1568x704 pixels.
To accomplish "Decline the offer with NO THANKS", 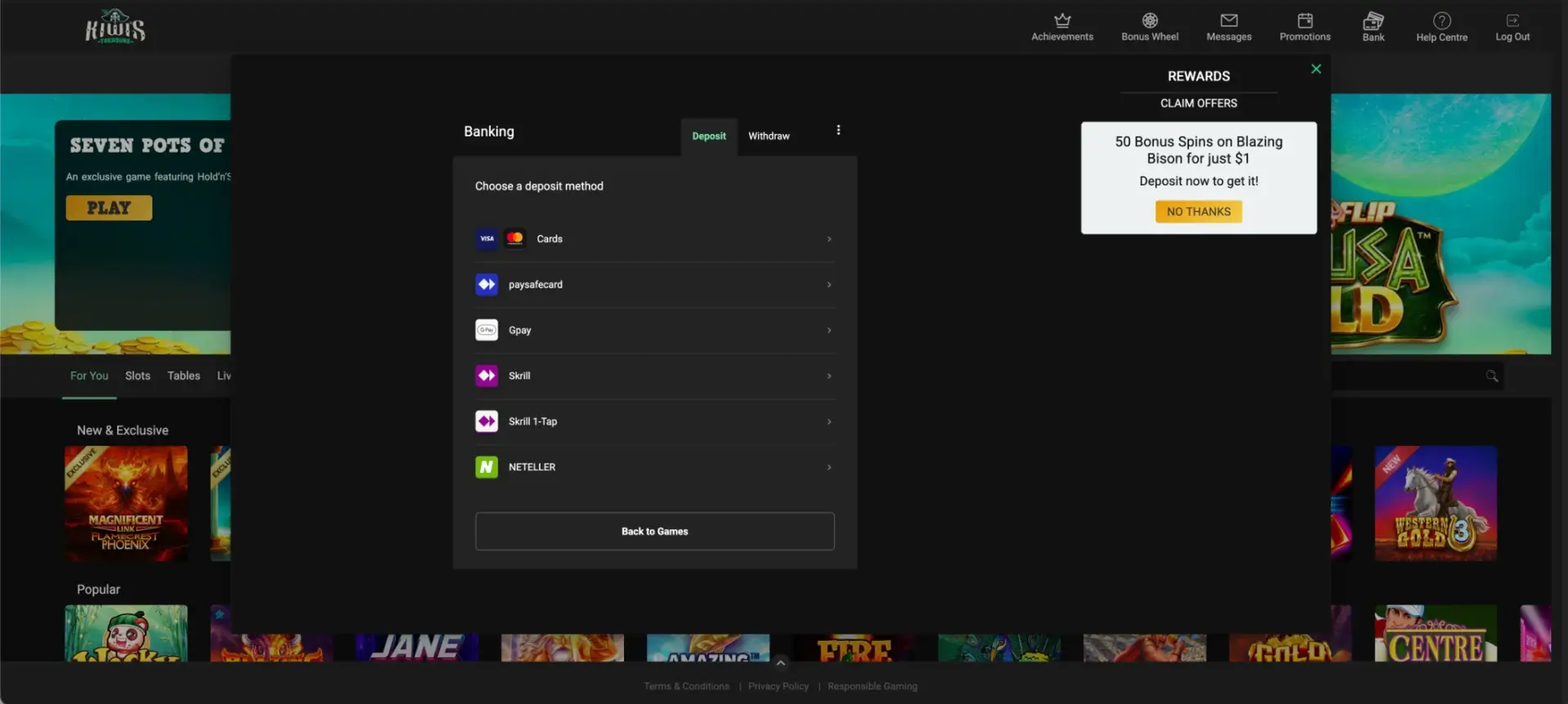I will pyautogui.click(x=1198, y=212).
